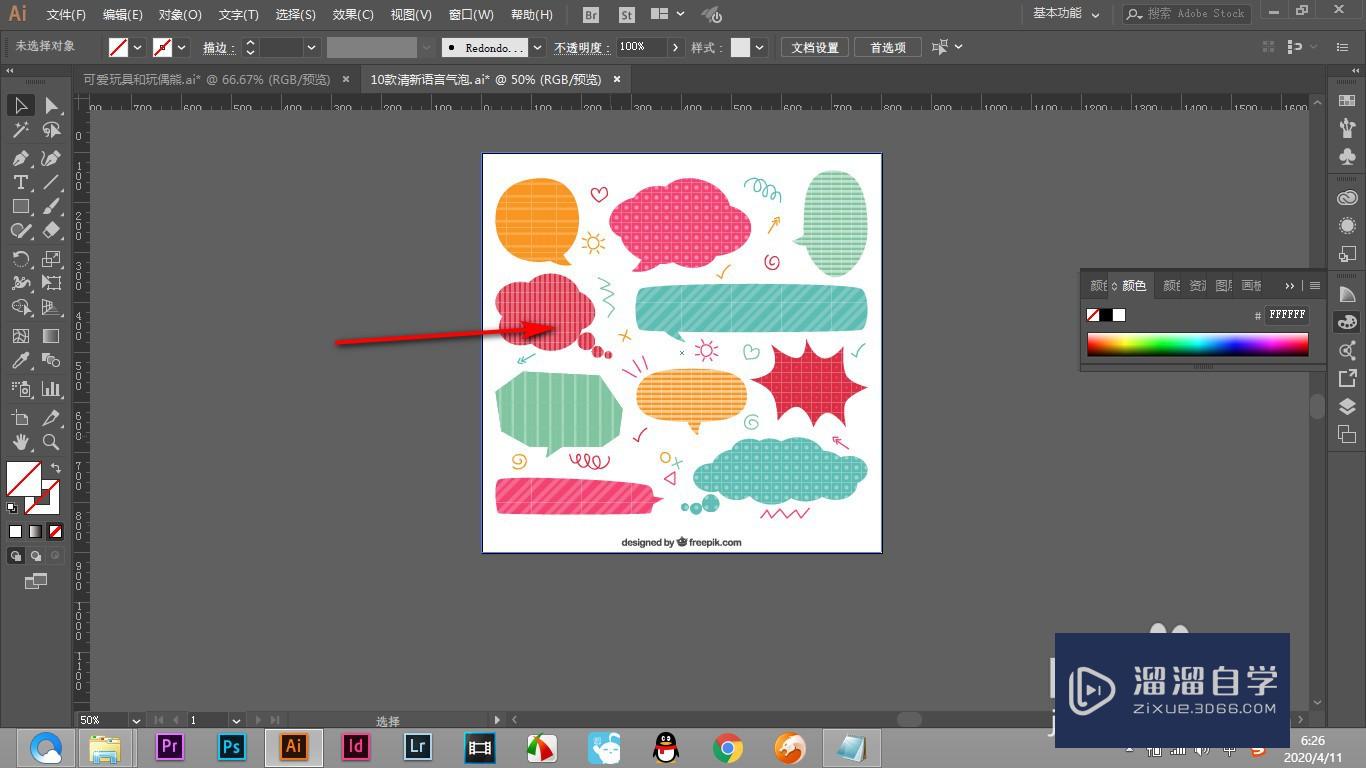The width and height of the screenshot is (1366, 768).
Task: Swap fill and stroke colors
Action: (56, 468)
